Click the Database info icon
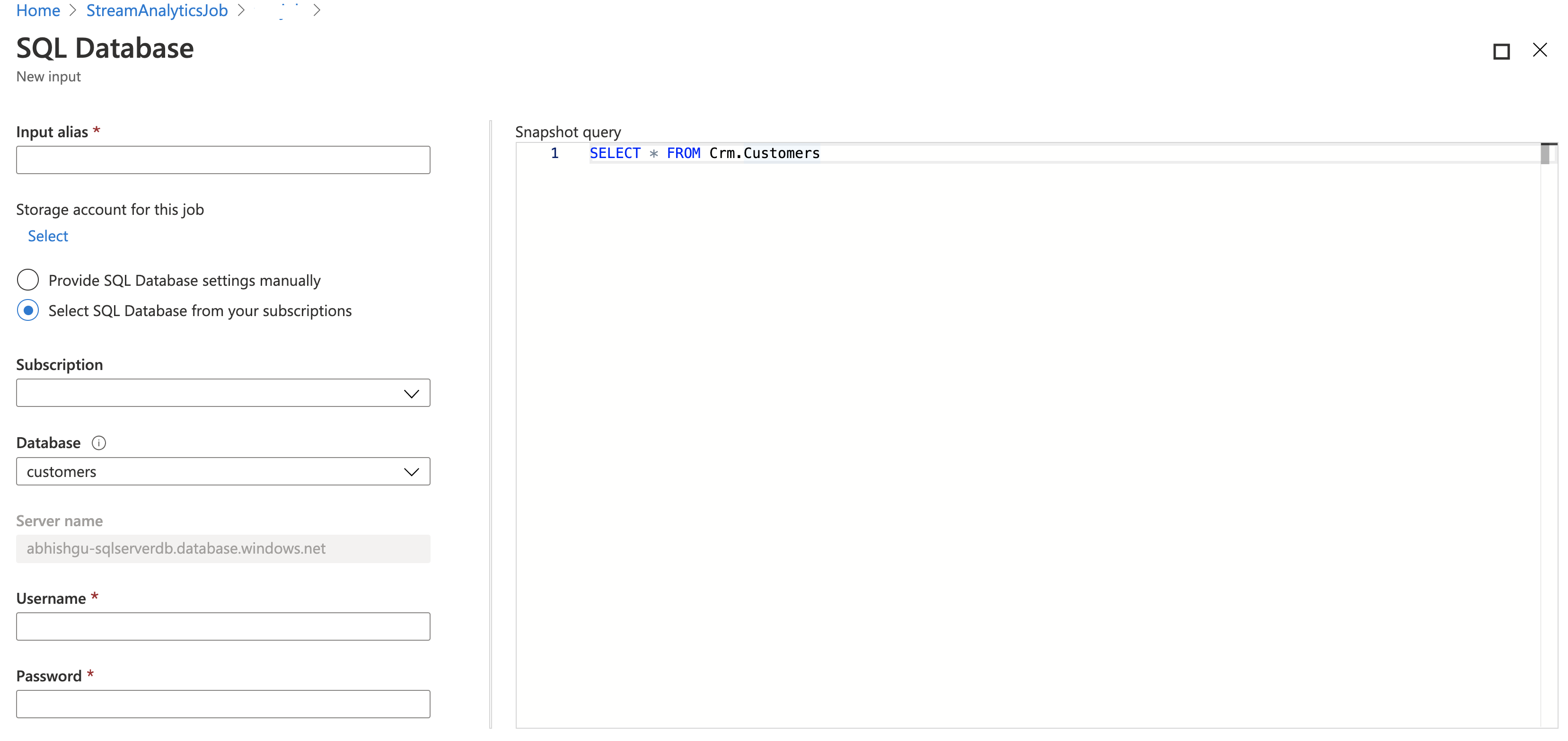1568x741 pixels. (x=98, y=442)
